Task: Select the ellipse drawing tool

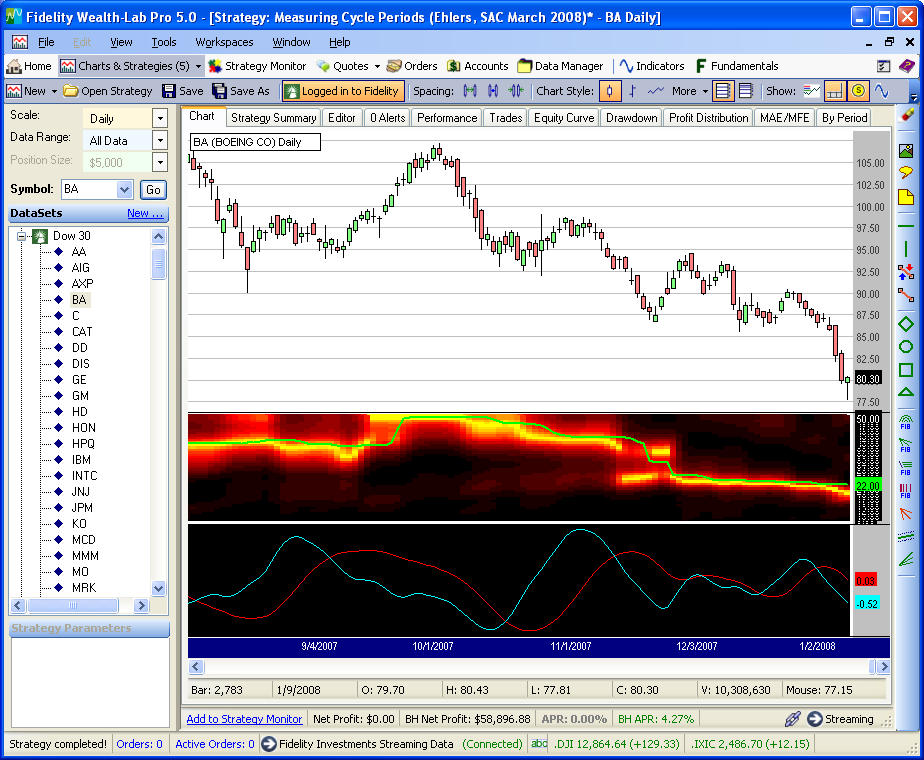Action: click(x=906, y=347)
